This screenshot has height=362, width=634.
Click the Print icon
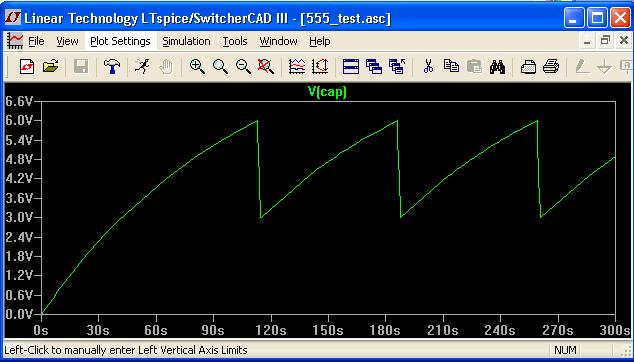[551, 66]
